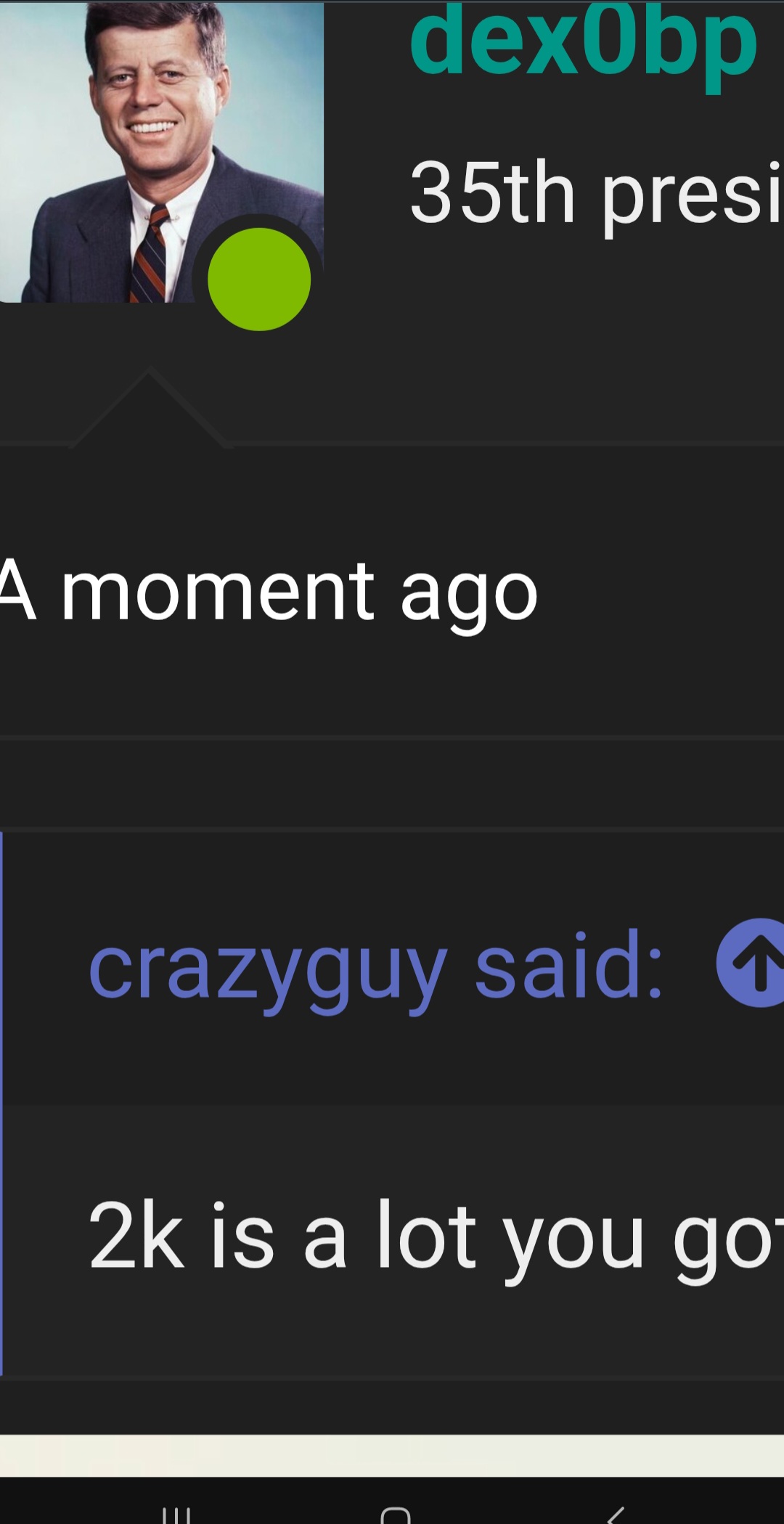Tap the '35th presi' user title text
784x1524 pixels.
[x=595, y=193]
